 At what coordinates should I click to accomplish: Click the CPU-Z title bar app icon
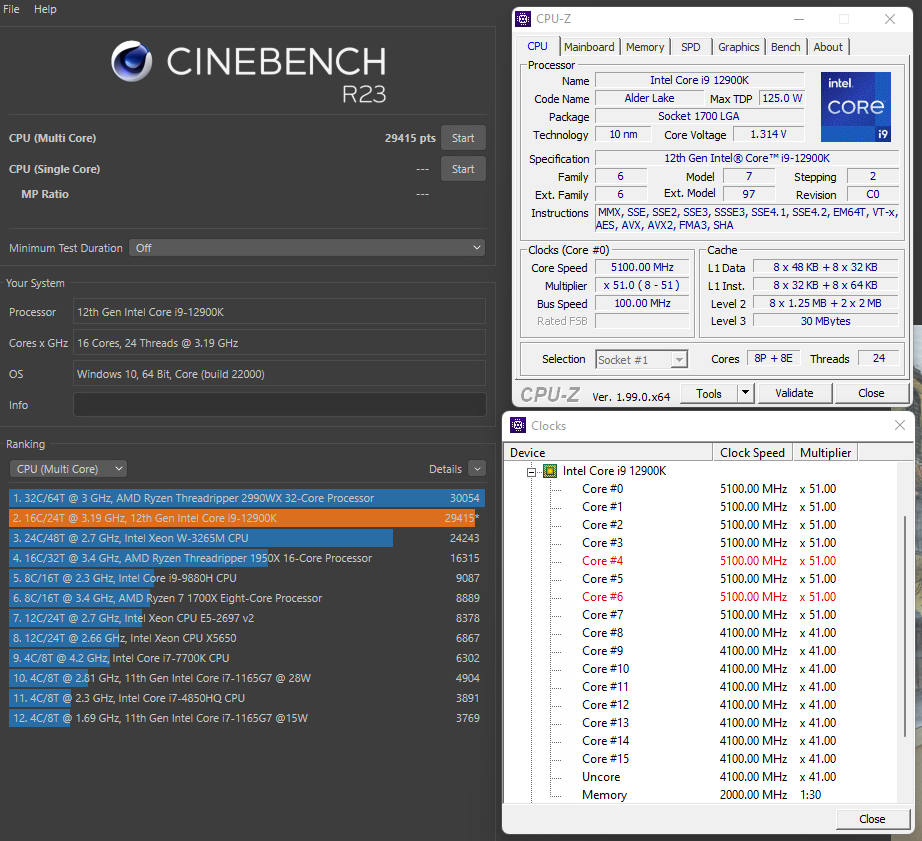point(522,19)
